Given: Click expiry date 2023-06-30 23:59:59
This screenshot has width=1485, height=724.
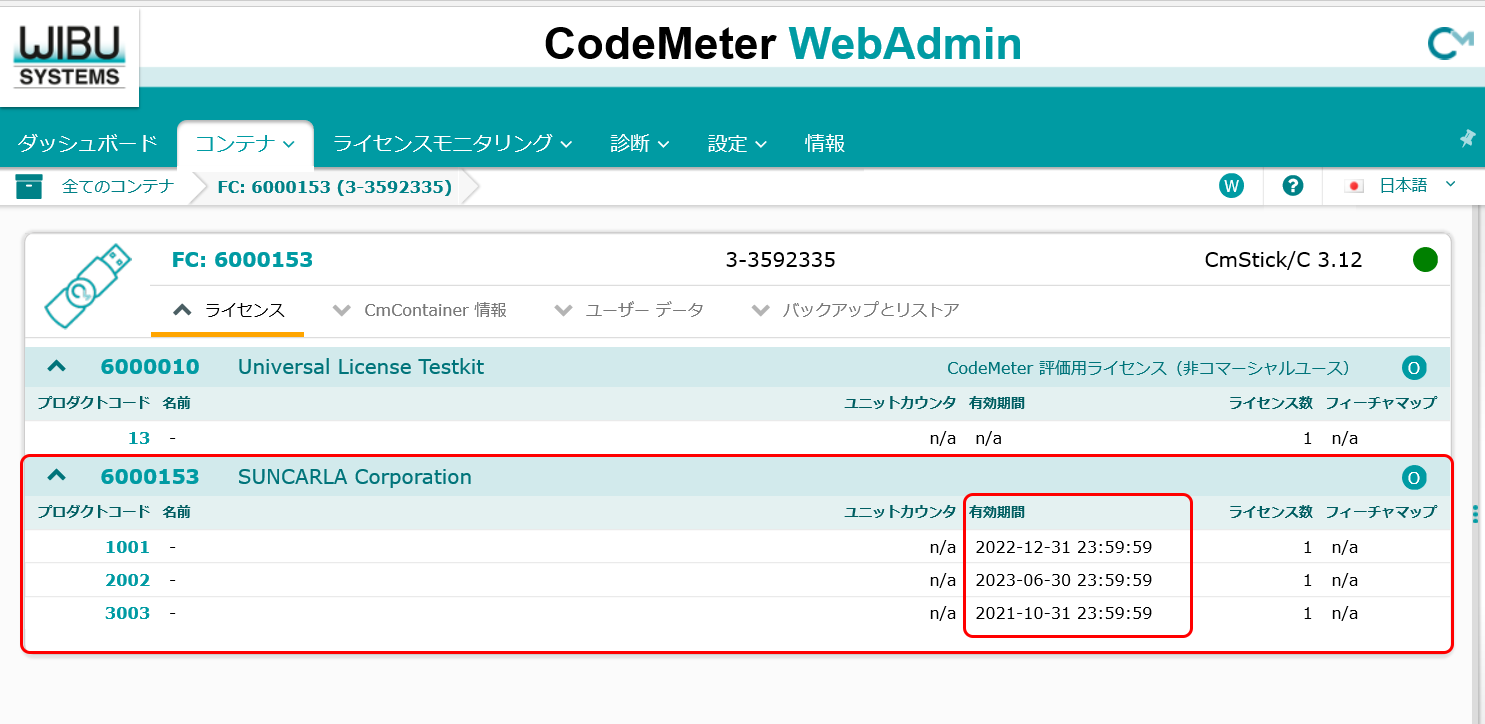Looking at the screenshot, I should pos(1064,580).
